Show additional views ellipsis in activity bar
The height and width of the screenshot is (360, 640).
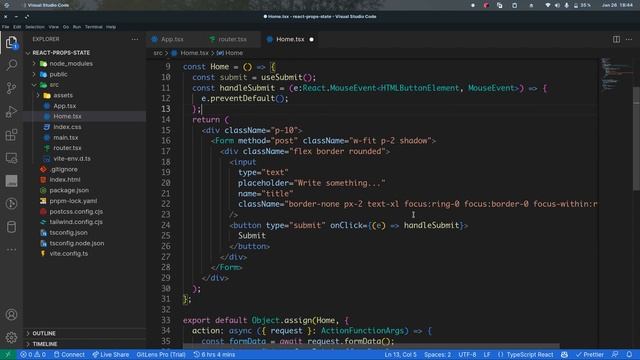[11, 249]
